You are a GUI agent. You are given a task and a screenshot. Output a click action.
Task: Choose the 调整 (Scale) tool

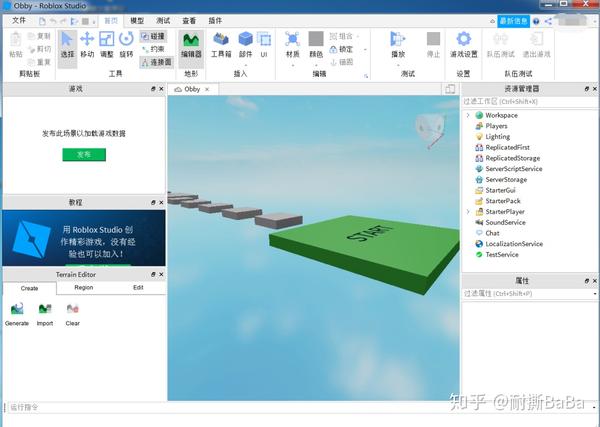(107, 46)
